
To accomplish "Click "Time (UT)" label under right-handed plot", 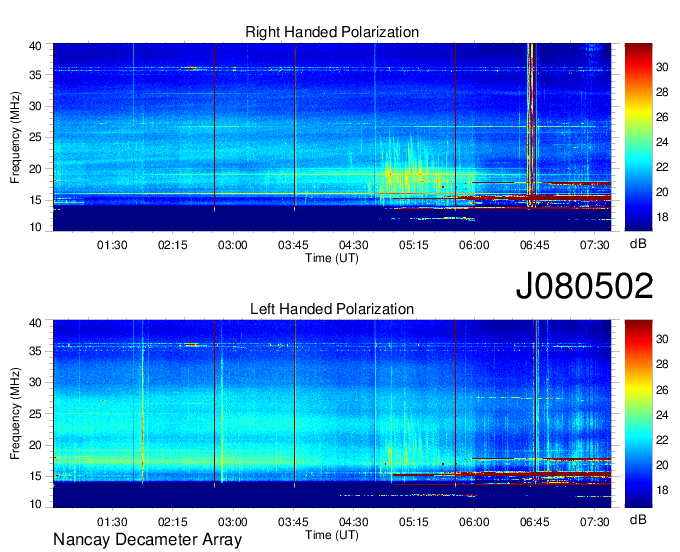I will [332, 258].
